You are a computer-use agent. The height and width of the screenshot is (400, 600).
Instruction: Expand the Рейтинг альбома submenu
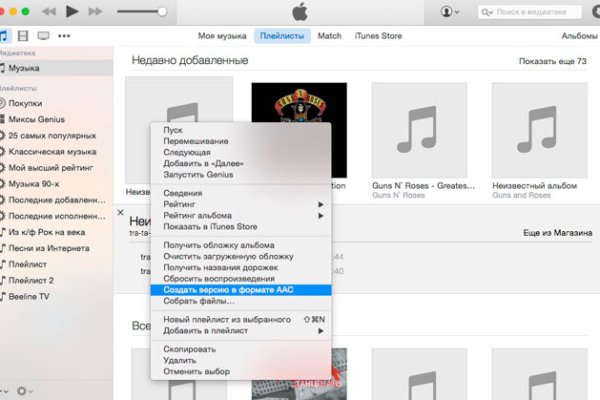(x=241, y=216)
